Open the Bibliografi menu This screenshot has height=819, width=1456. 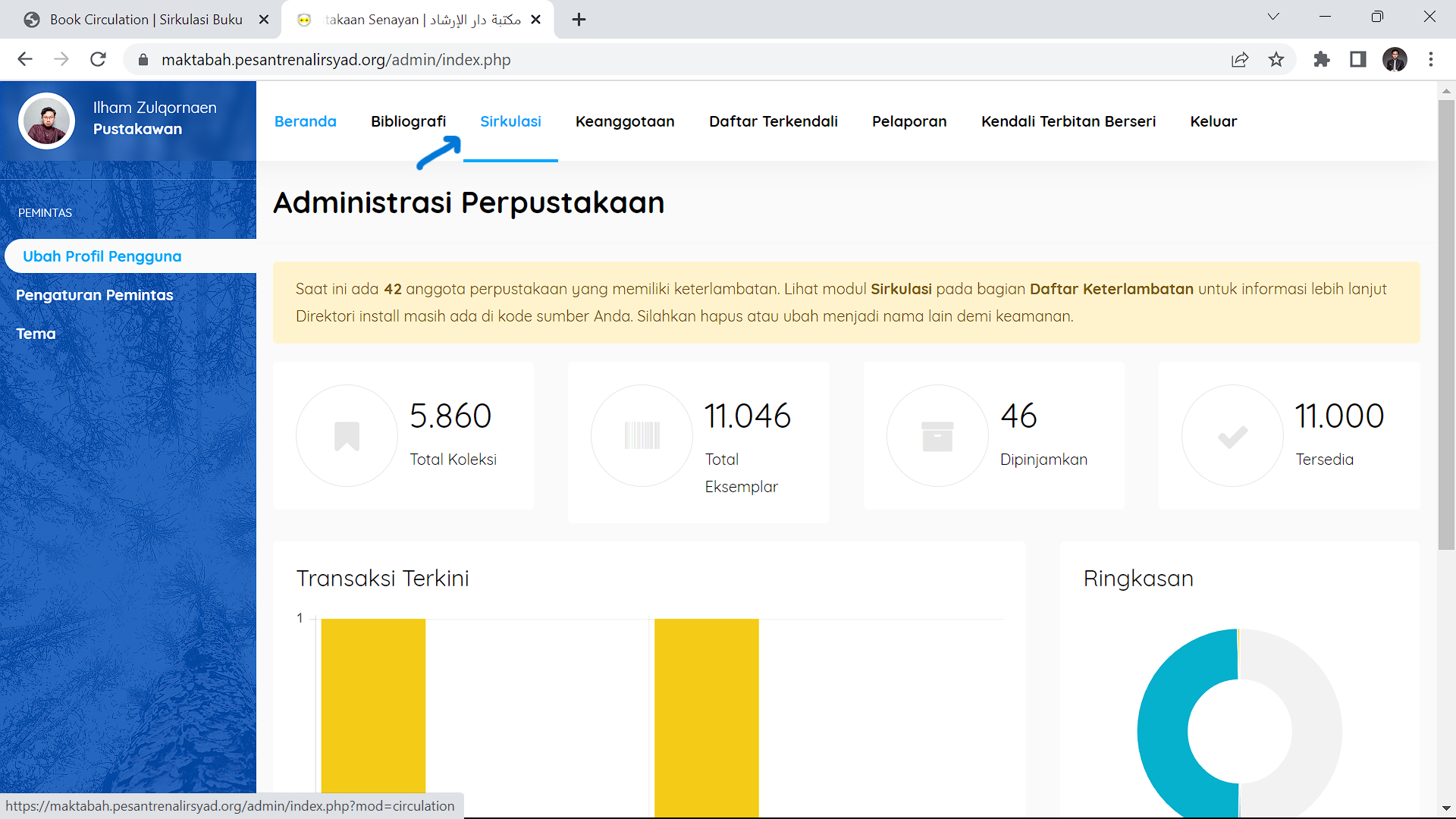pyautogui.click(x=409, y=121)
